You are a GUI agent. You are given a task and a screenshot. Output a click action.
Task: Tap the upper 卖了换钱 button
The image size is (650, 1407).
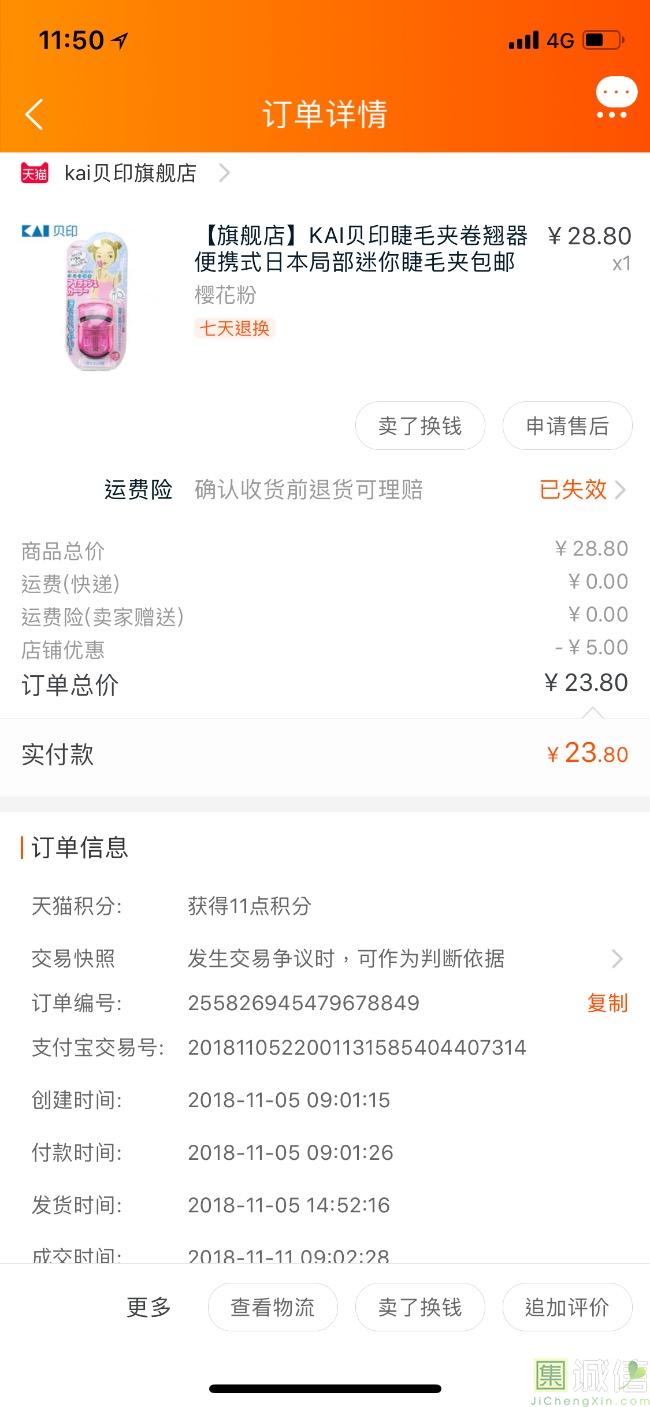pyautogui.click(x=420, y=426)
